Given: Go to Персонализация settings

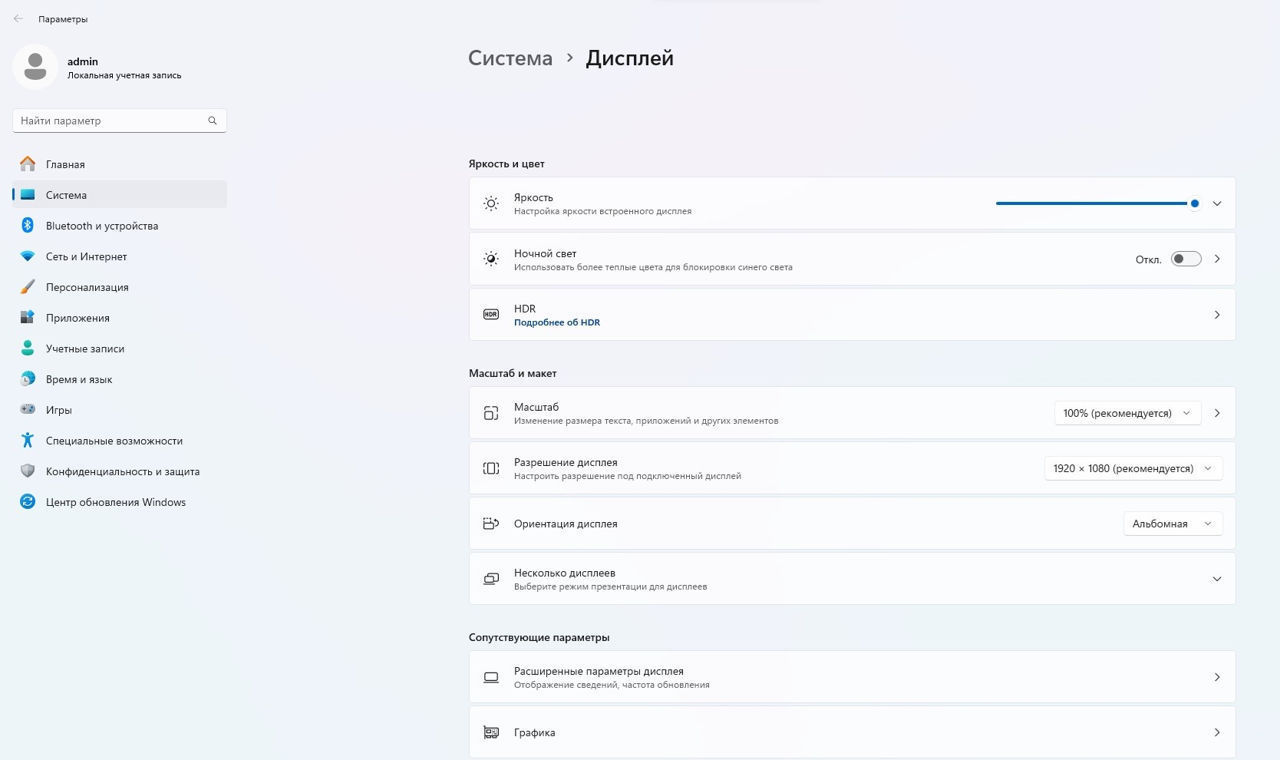Looking at the screenshot, I should point(87,287).
